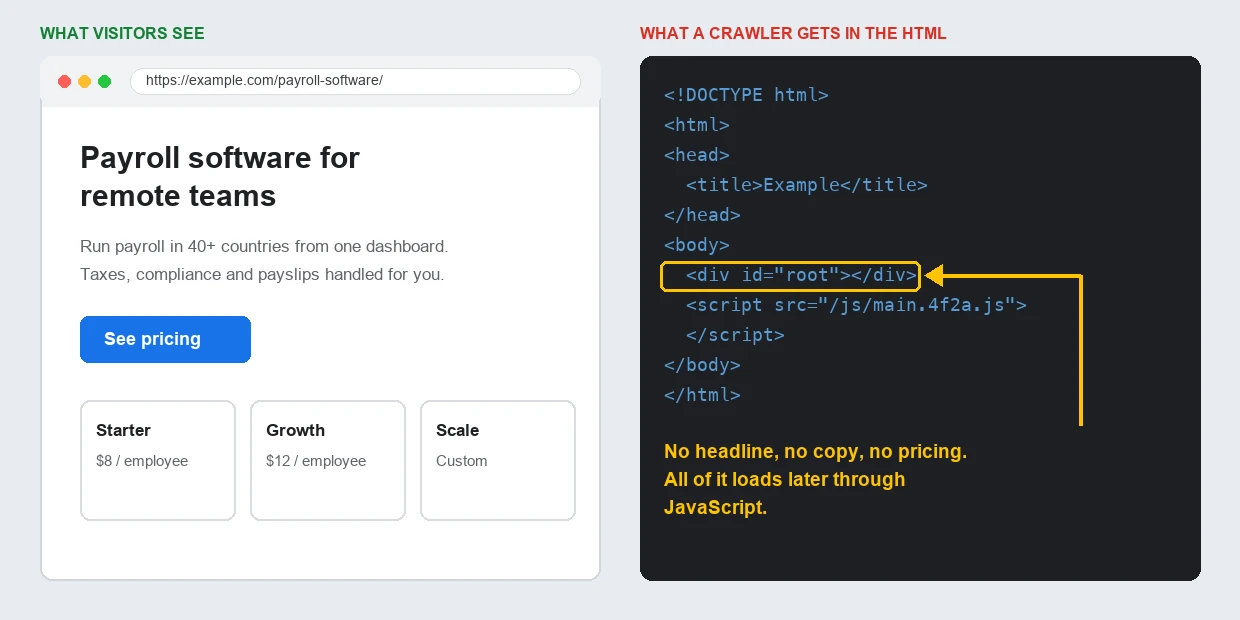
Task: Open the Growth pricing card
Action: tap(328, 460)
